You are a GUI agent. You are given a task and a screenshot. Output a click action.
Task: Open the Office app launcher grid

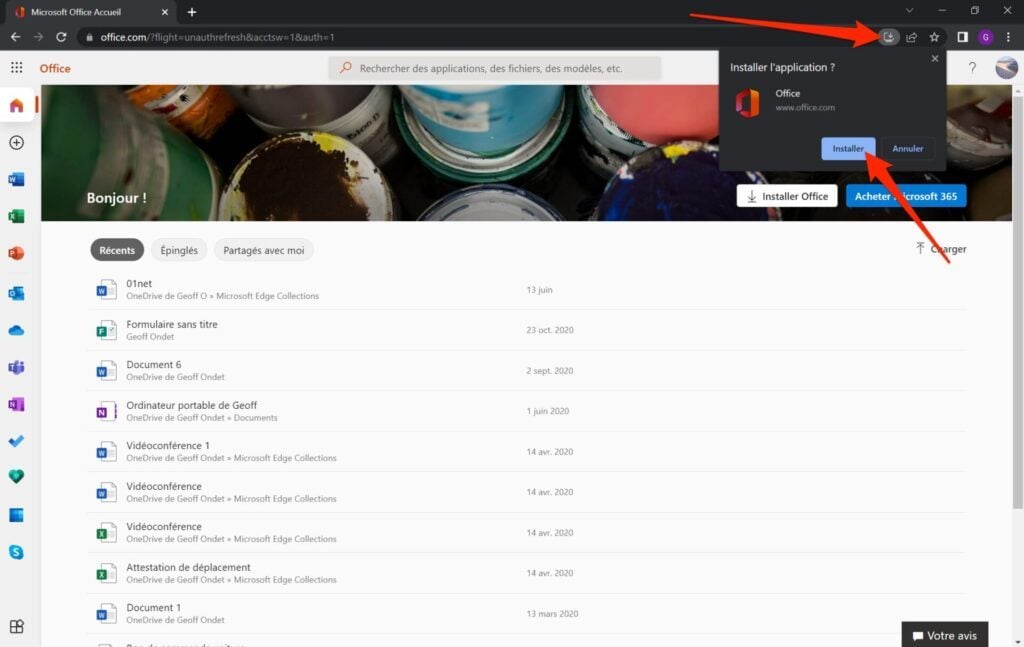(x=16, y=67)
